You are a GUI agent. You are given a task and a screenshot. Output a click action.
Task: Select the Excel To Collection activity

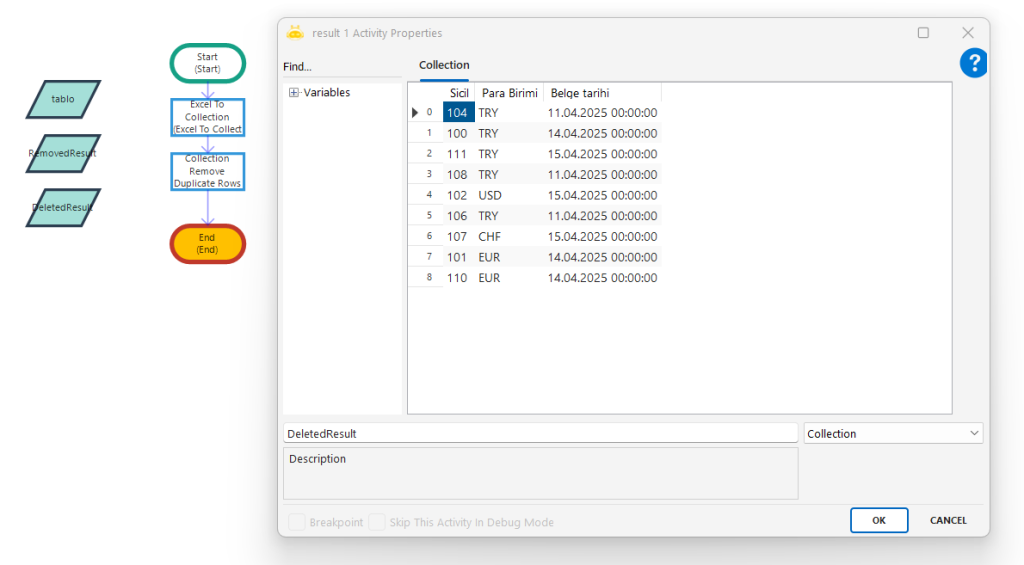[207, 117]
